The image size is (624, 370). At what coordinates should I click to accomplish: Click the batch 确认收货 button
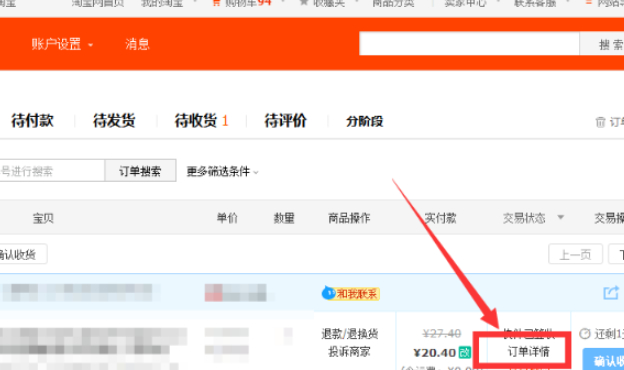[x=23, y=254]
